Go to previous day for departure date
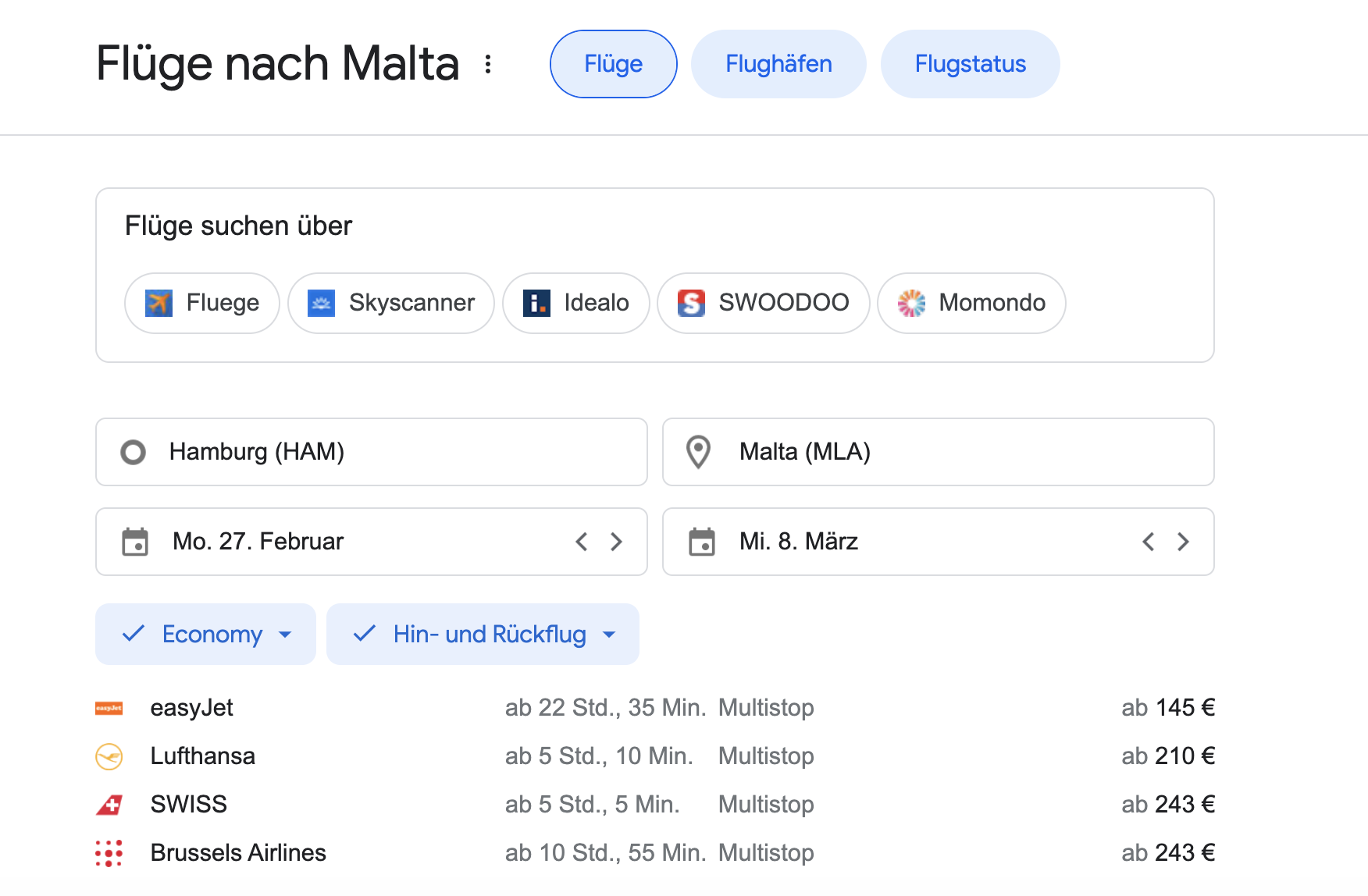The image size is (1368, 896). (x=581, y=542)
